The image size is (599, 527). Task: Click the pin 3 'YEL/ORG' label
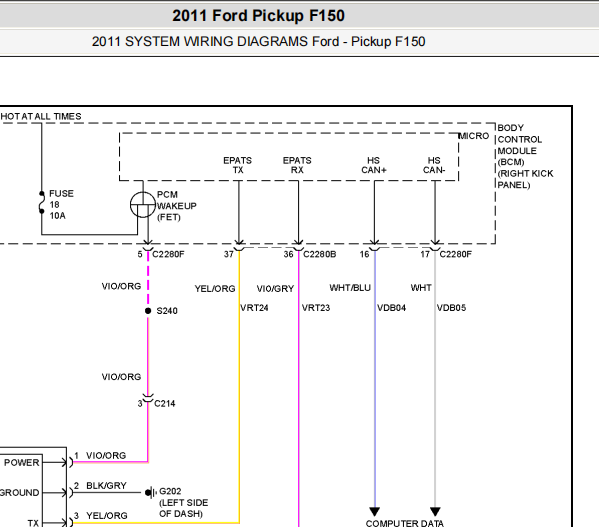(107, 516)
